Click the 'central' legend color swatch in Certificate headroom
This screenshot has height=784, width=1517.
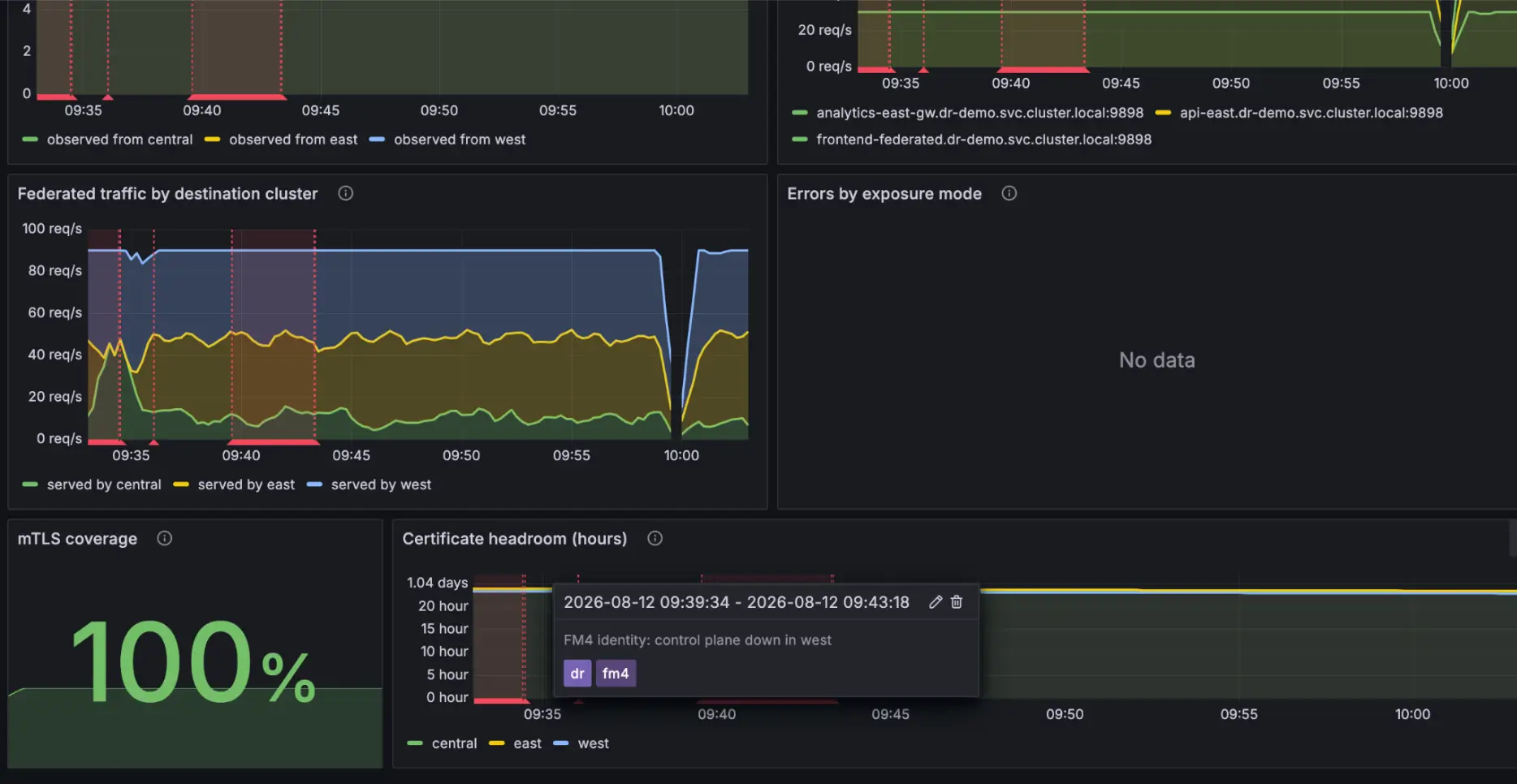415,743
